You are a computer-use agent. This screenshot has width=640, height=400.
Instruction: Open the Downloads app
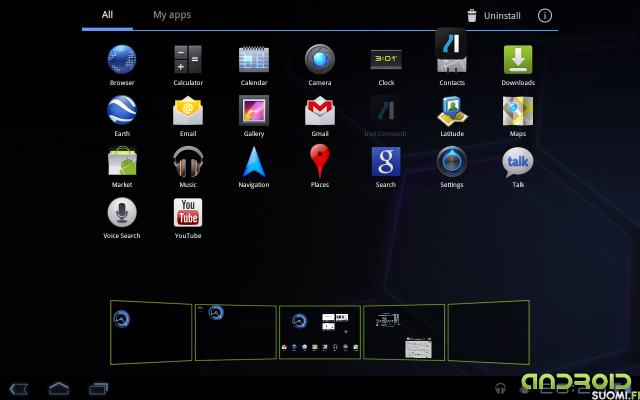[518, 60]
